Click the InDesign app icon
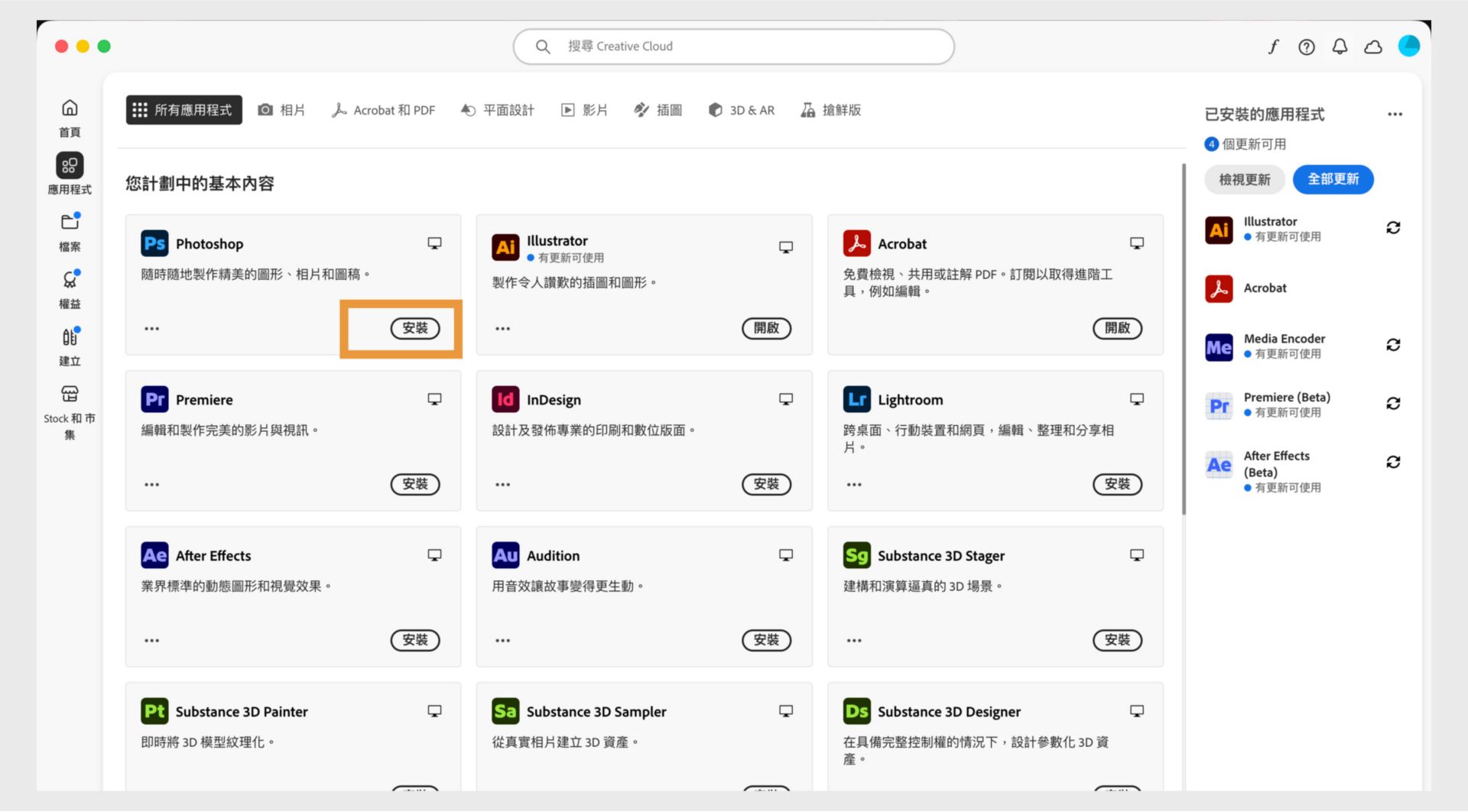Screen dimensions: 1468x812 (x=505, y=399)
